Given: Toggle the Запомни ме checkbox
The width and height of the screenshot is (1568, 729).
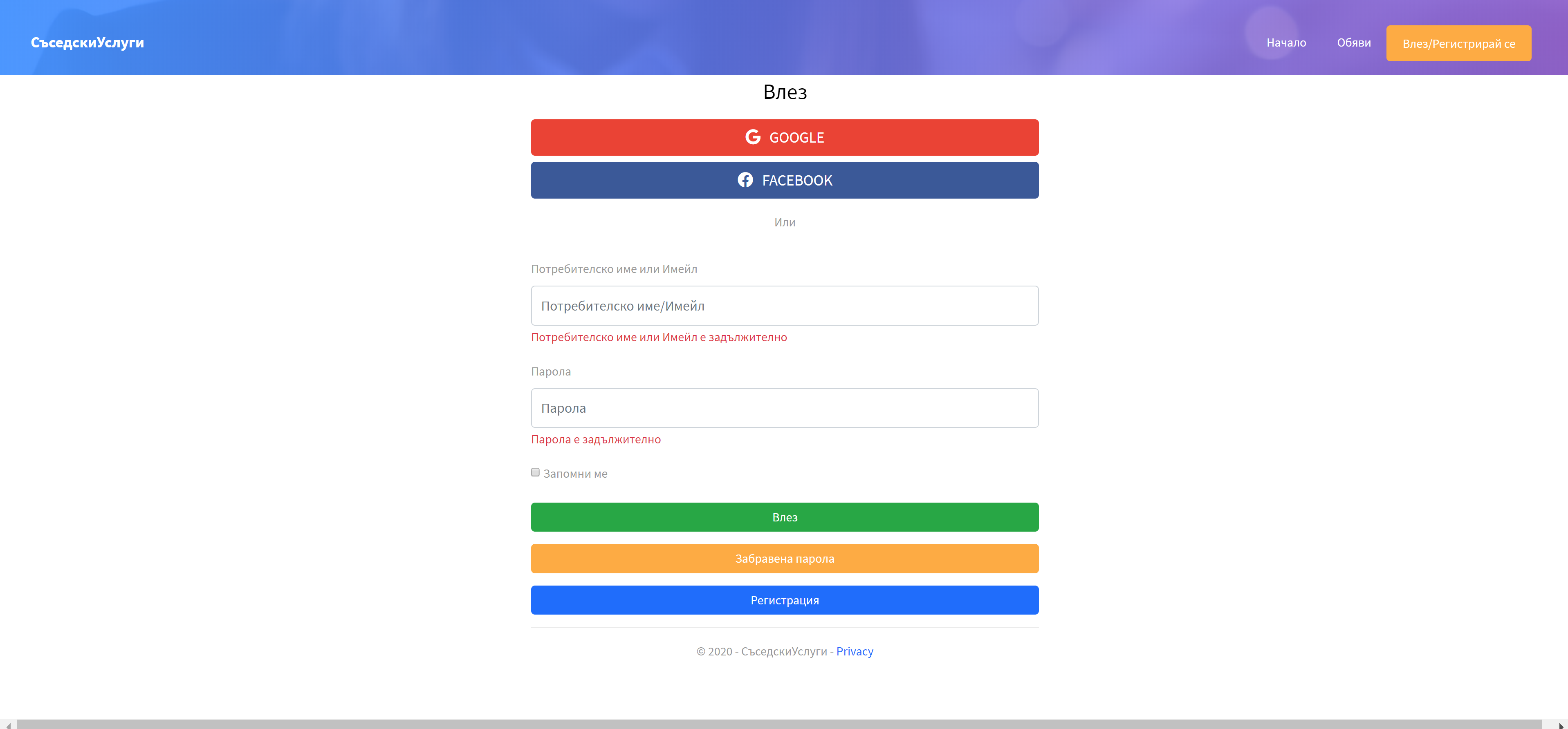Looking at the screenshot, I should coord(535,472).
